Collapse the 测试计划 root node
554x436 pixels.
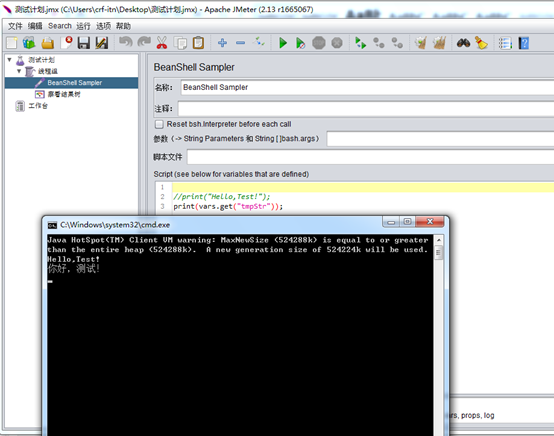click(10, 60)
